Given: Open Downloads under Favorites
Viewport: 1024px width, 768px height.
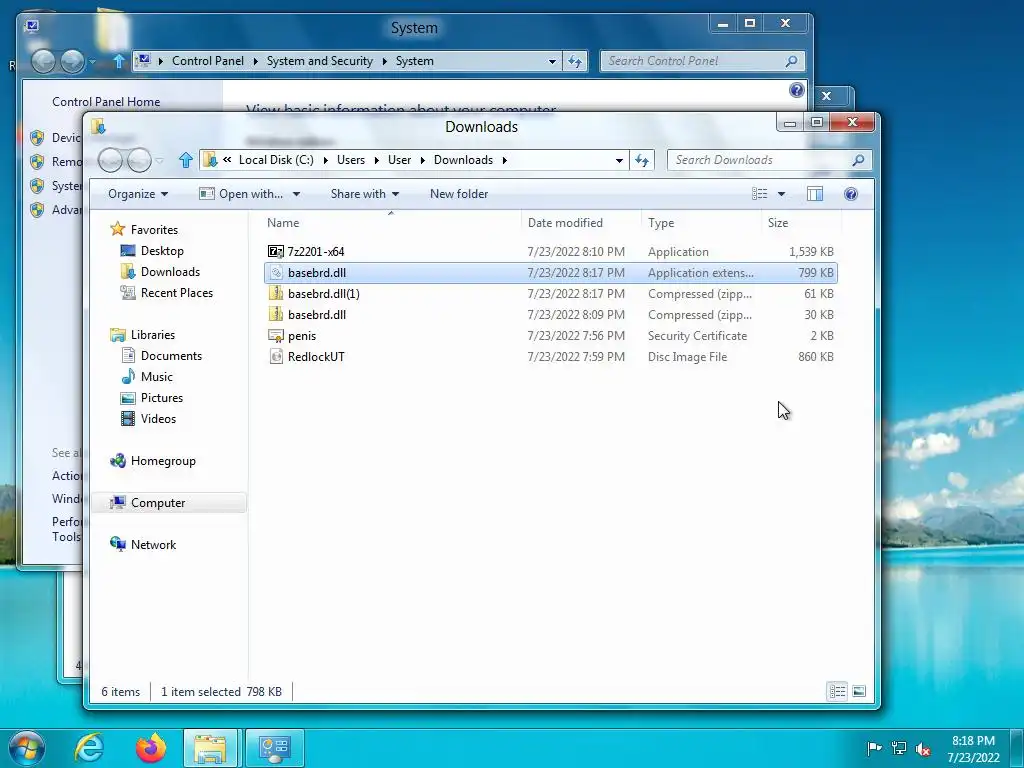Looking at the screenshot, I should click(170, 272).
